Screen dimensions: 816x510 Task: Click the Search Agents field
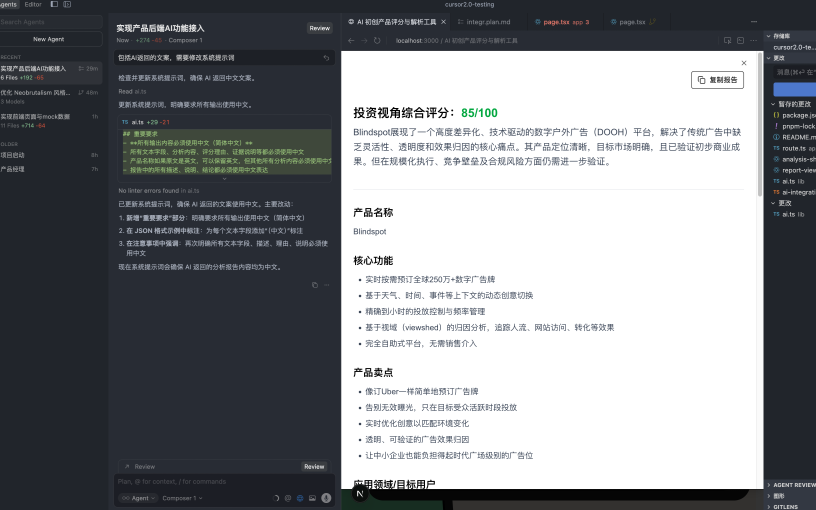click(x=50, y=21)
